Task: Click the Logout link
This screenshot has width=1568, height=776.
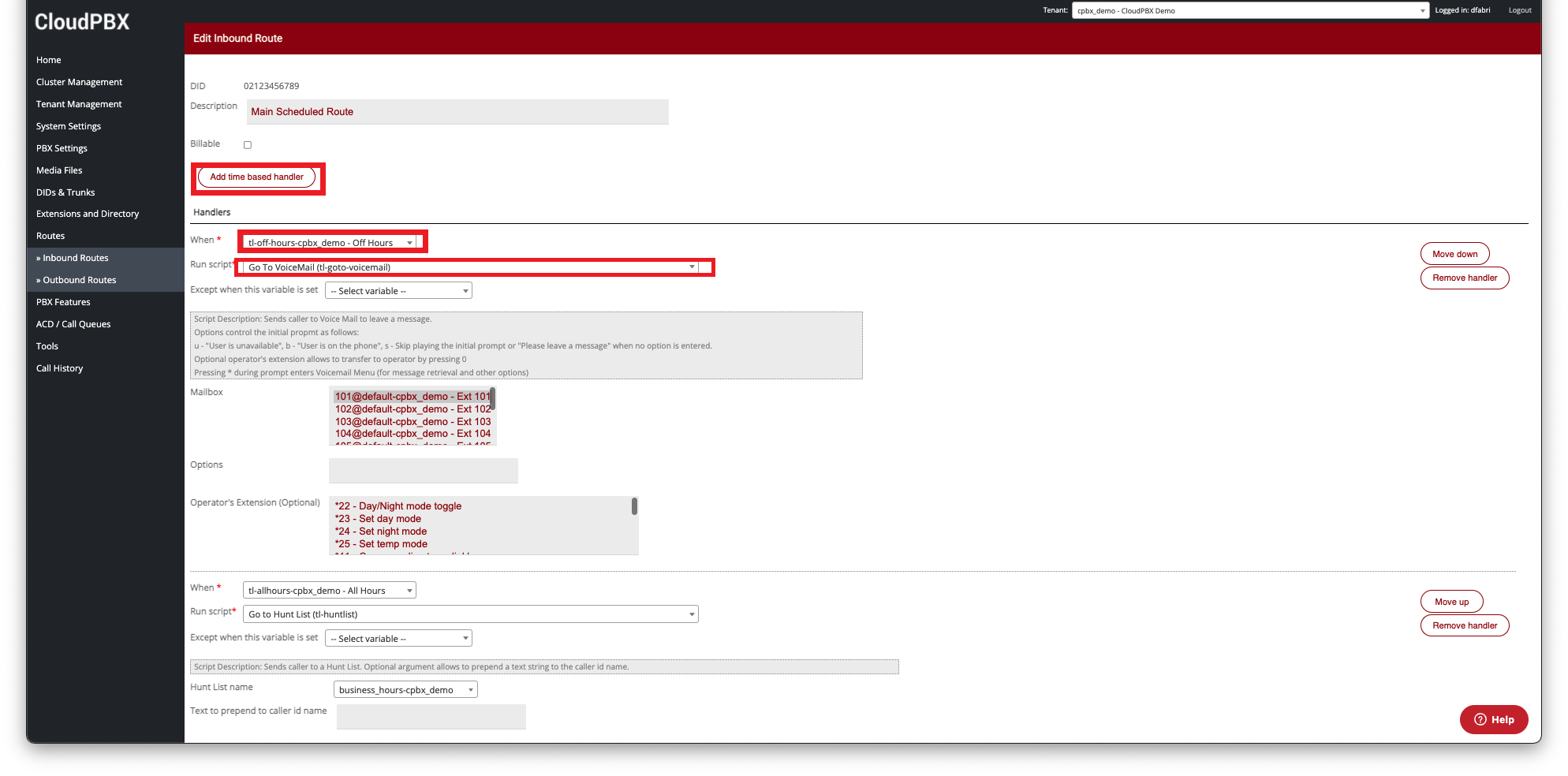Action: click(1520, 10)
